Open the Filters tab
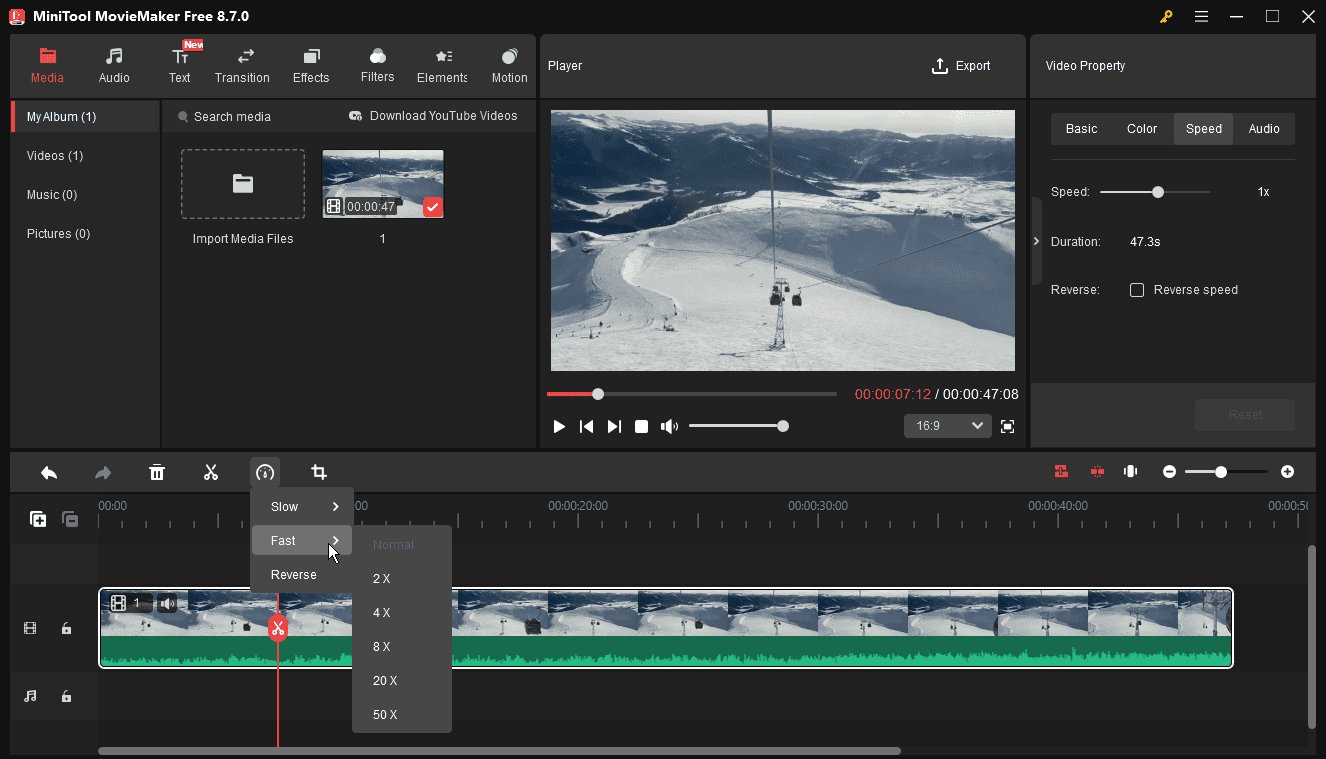The image size is (1326, 759). pyautogui.click(x=377, y=66)
